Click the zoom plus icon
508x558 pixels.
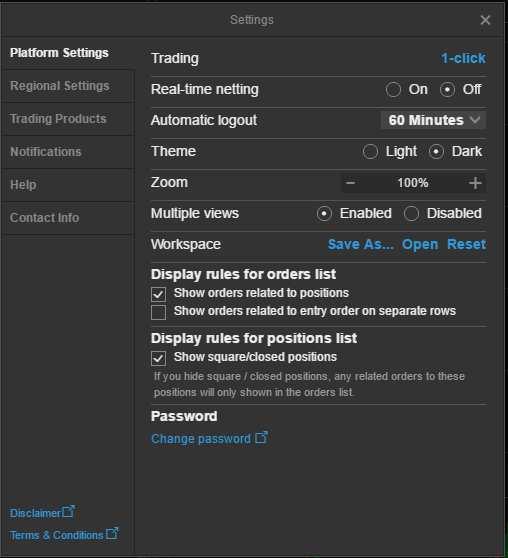click(475, 183)
